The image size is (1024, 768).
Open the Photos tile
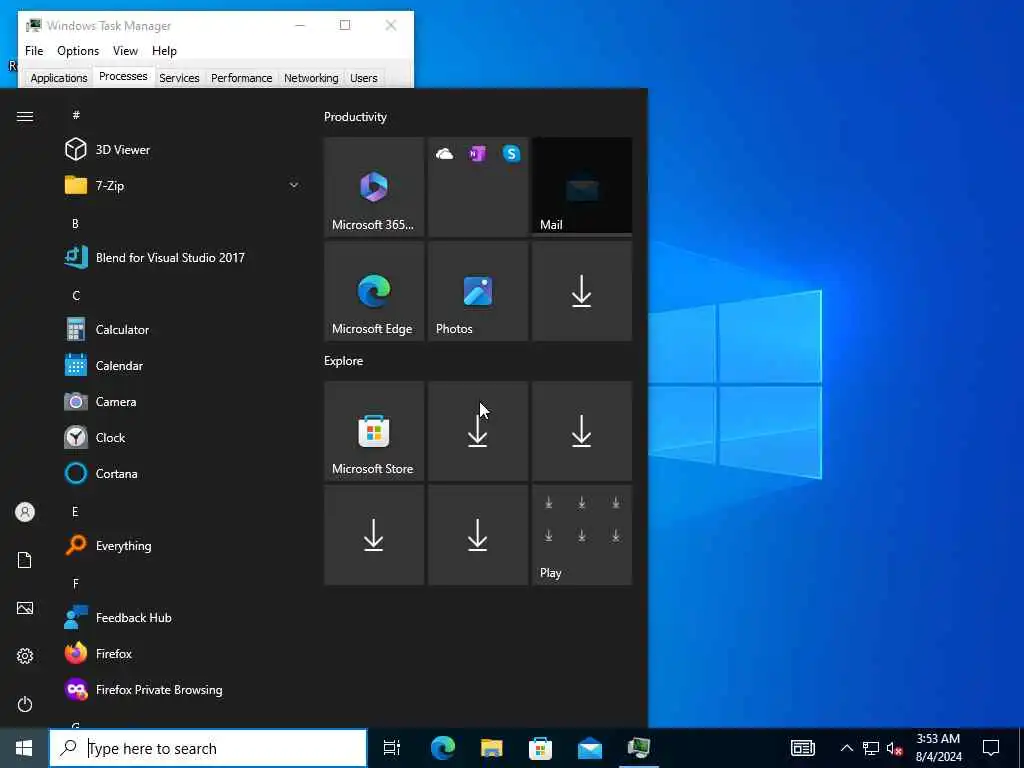(478, 291)
